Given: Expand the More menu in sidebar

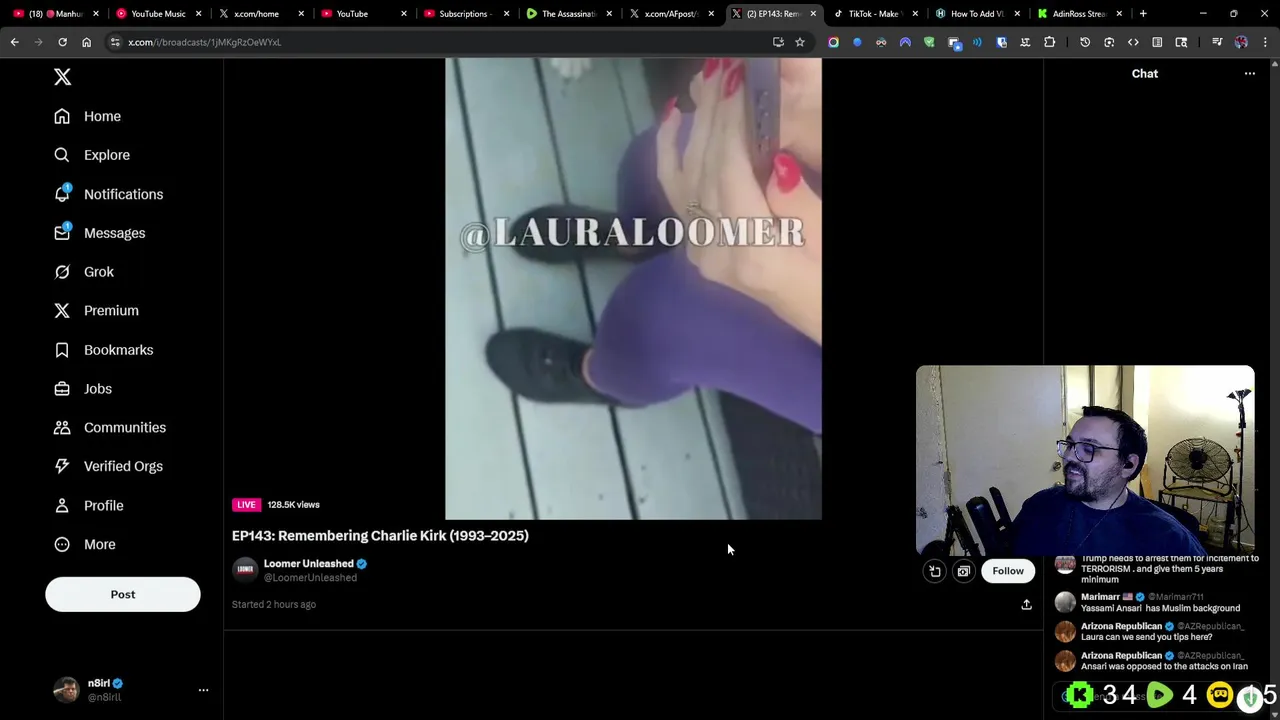Looking at the screenshot, I should [85, 544].
